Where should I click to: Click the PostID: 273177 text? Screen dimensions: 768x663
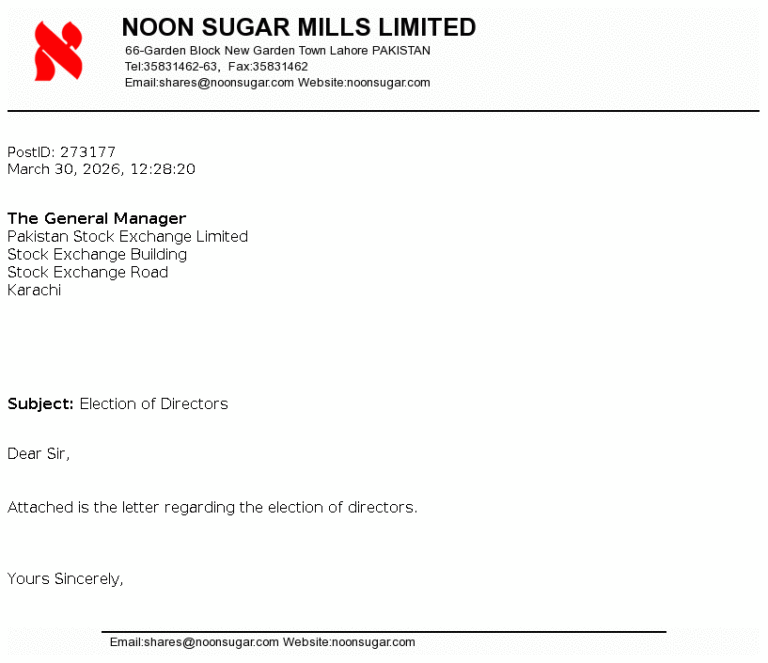[x=61, y=152]
